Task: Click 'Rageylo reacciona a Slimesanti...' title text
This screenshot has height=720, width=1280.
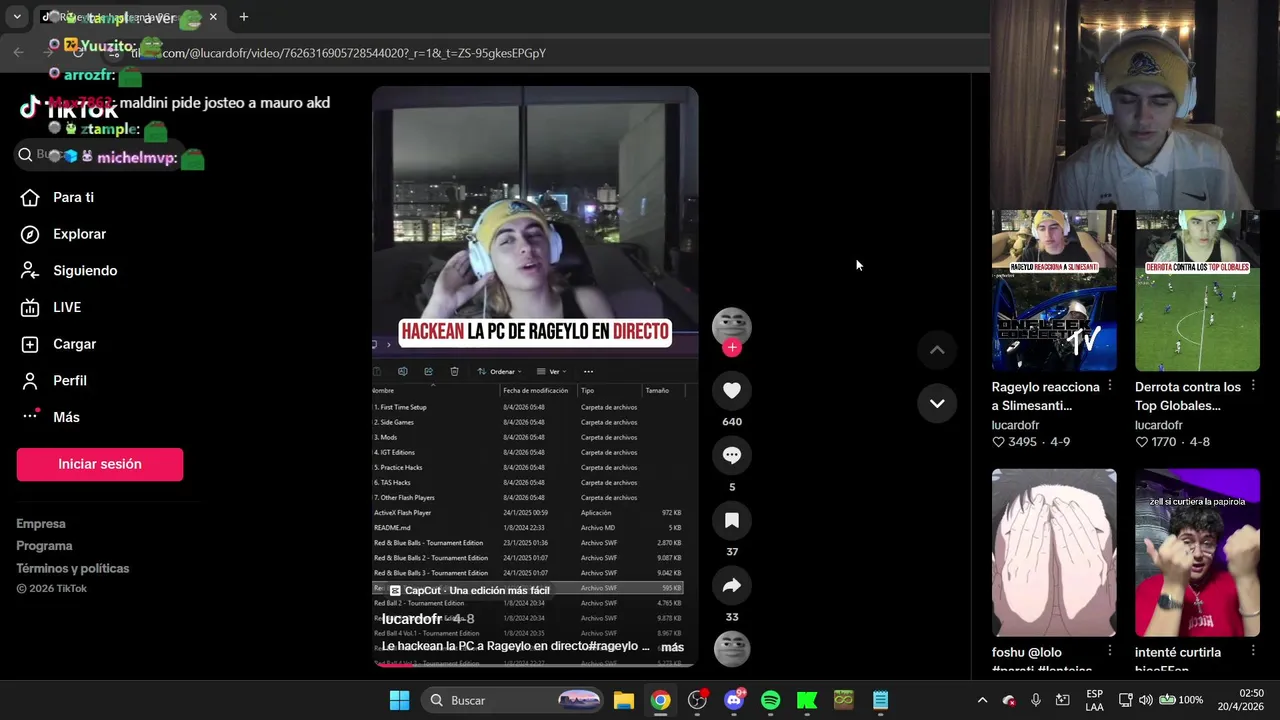Action: coord(1045,396)
